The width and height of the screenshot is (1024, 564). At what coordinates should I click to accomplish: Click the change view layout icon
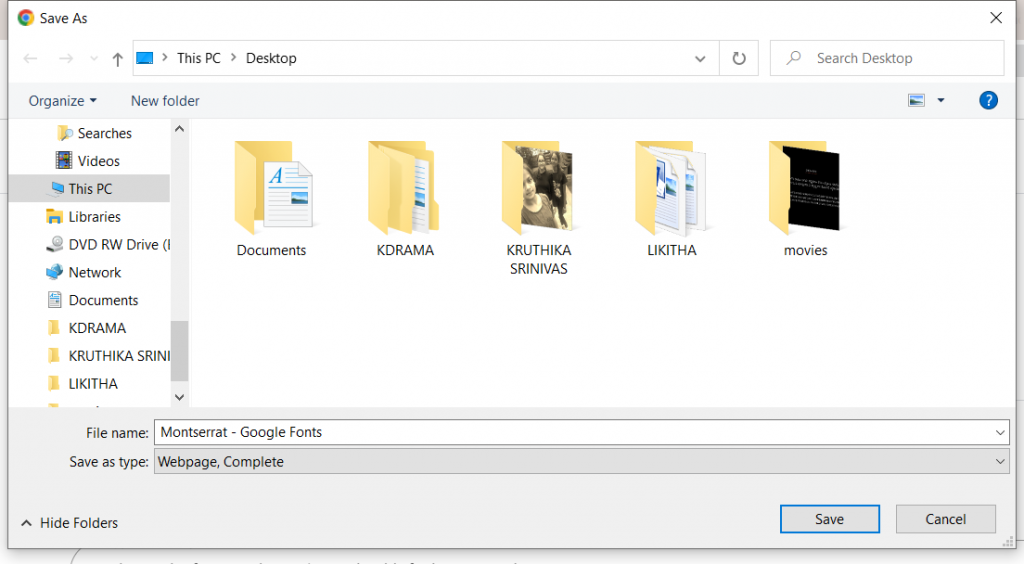point(916,100)
